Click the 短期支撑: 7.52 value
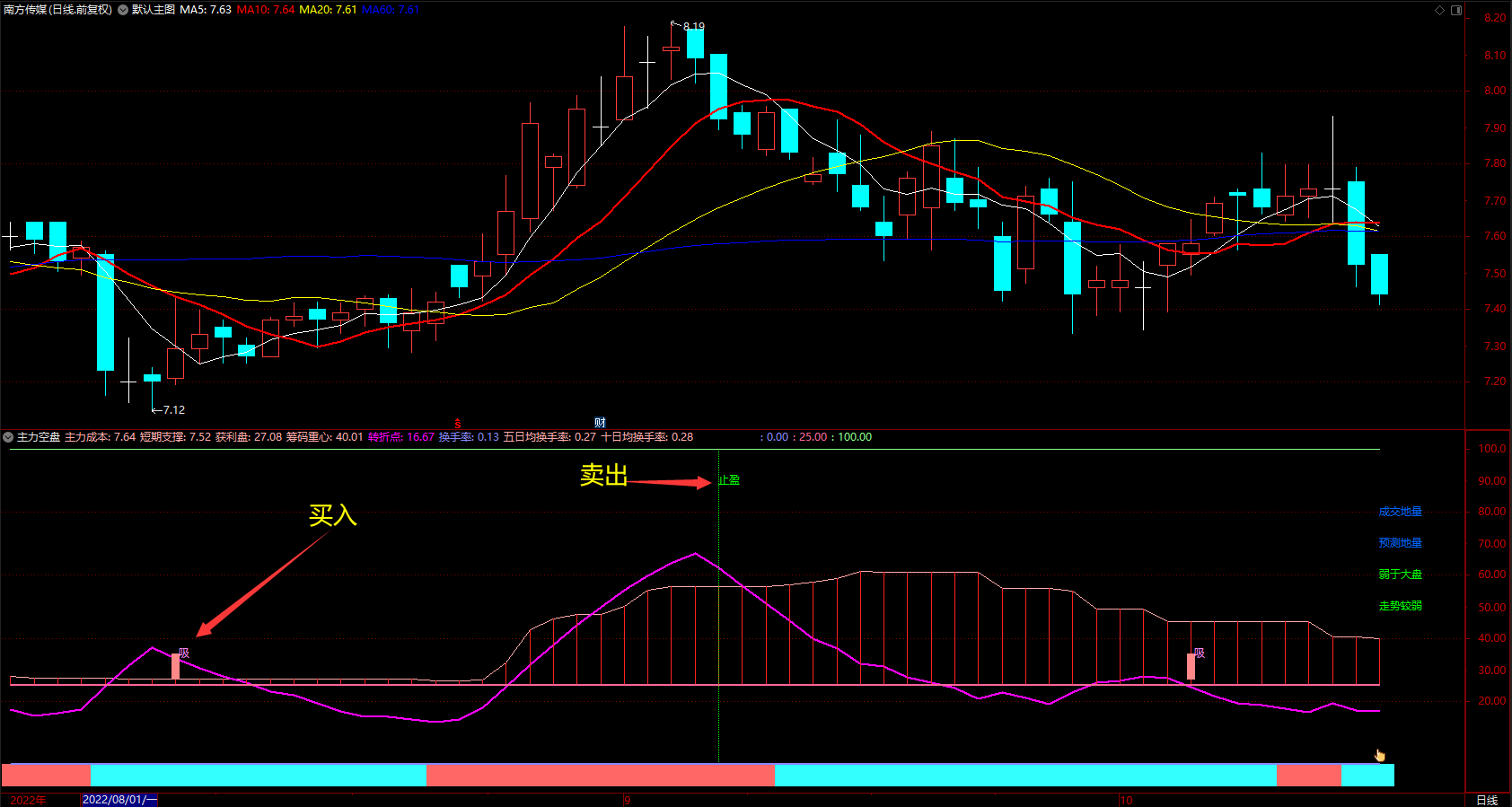 [x=175, y=437]
